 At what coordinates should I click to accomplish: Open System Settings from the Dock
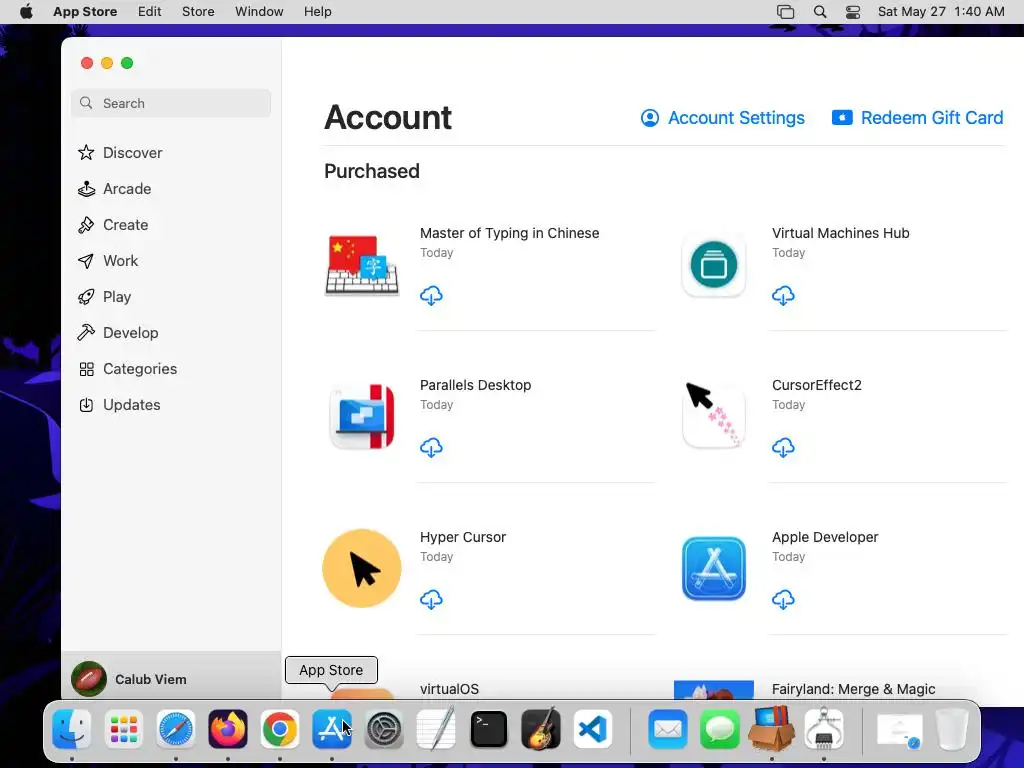pos(384,729)
